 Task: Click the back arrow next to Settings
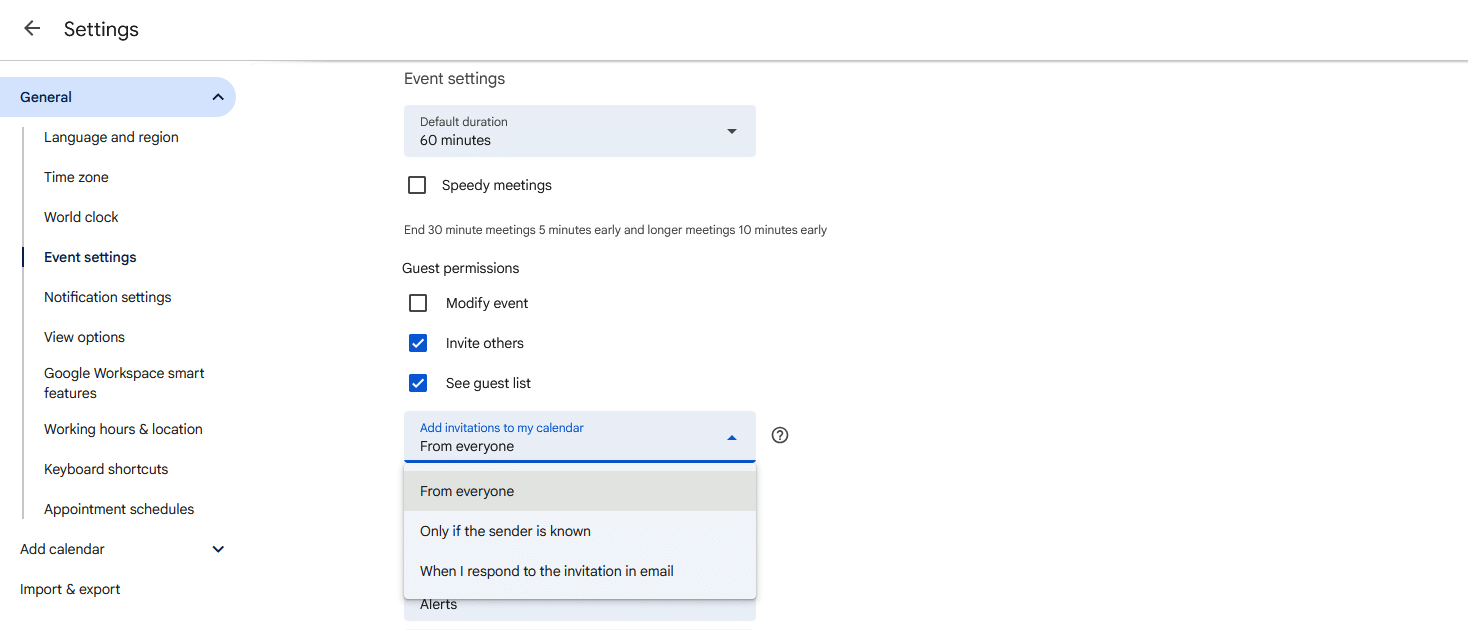[x=32, y=29]
